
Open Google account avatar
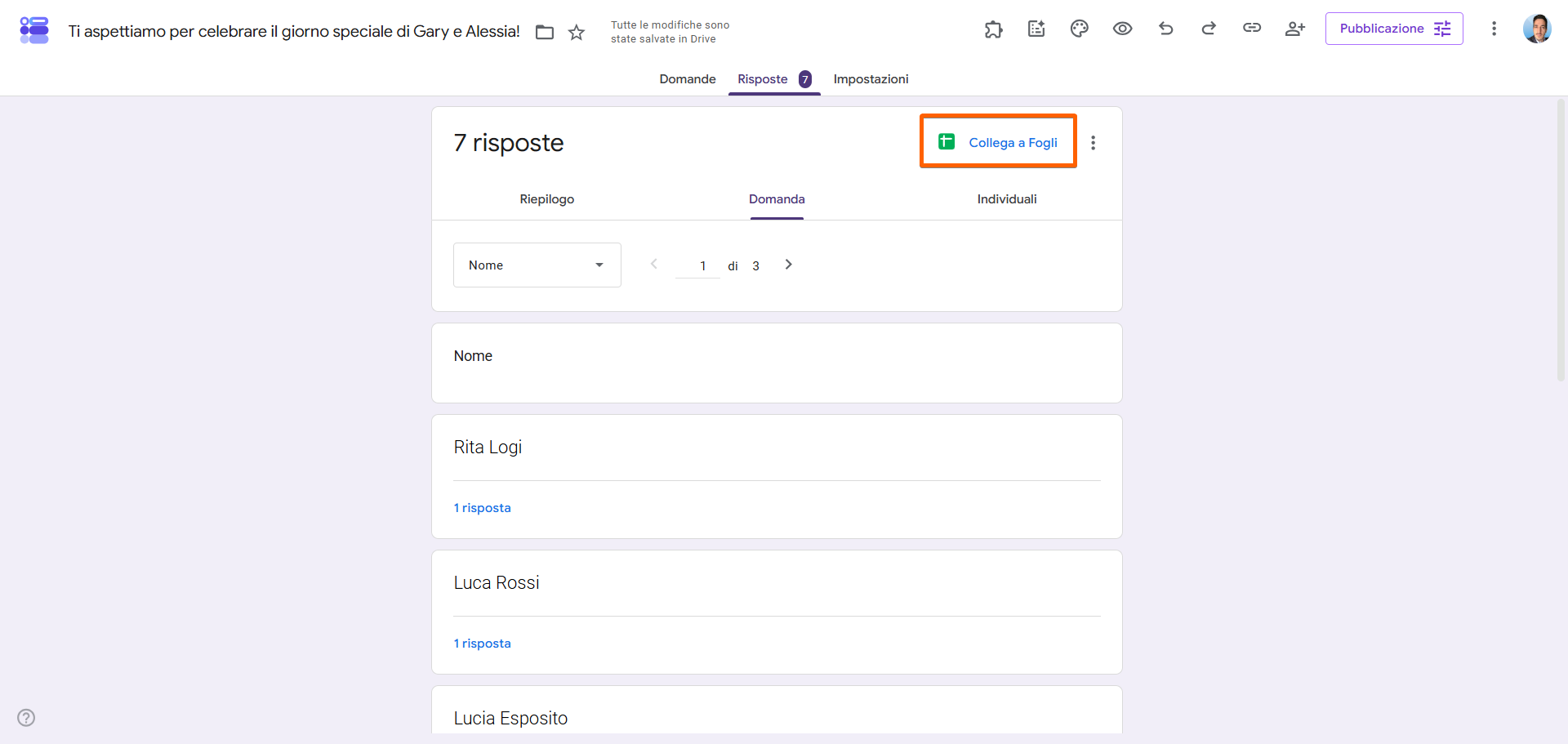[1537, 29]
